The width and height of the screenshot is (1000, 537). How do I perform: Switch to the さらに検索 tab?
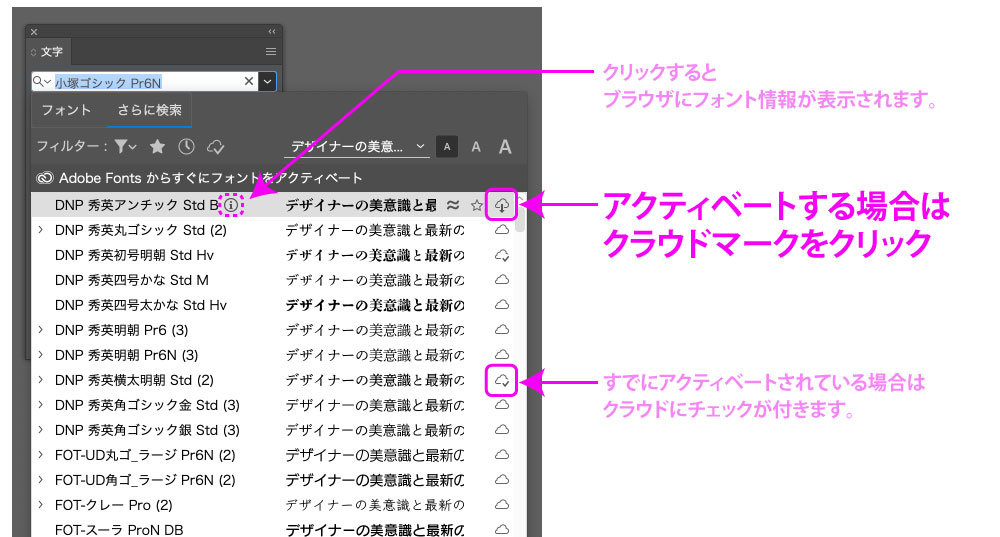[x=149, y=110]
